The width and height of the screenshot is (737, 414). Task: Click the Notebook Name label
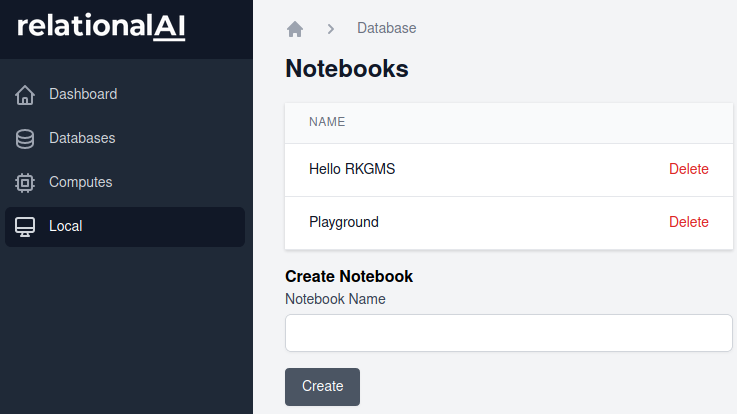(x=335, y=299)
